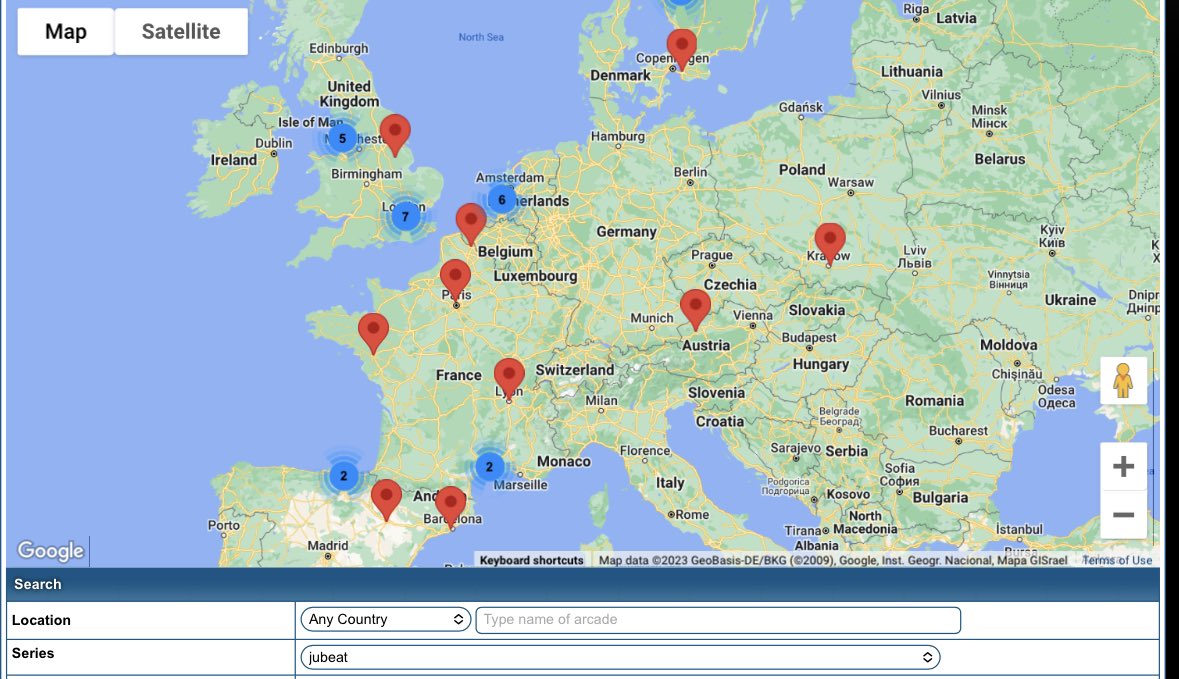Viewport: 1179px width, 679px height.
Task: Expand the cluster of 6 near Amsterdam
Action: click(502, 200)
